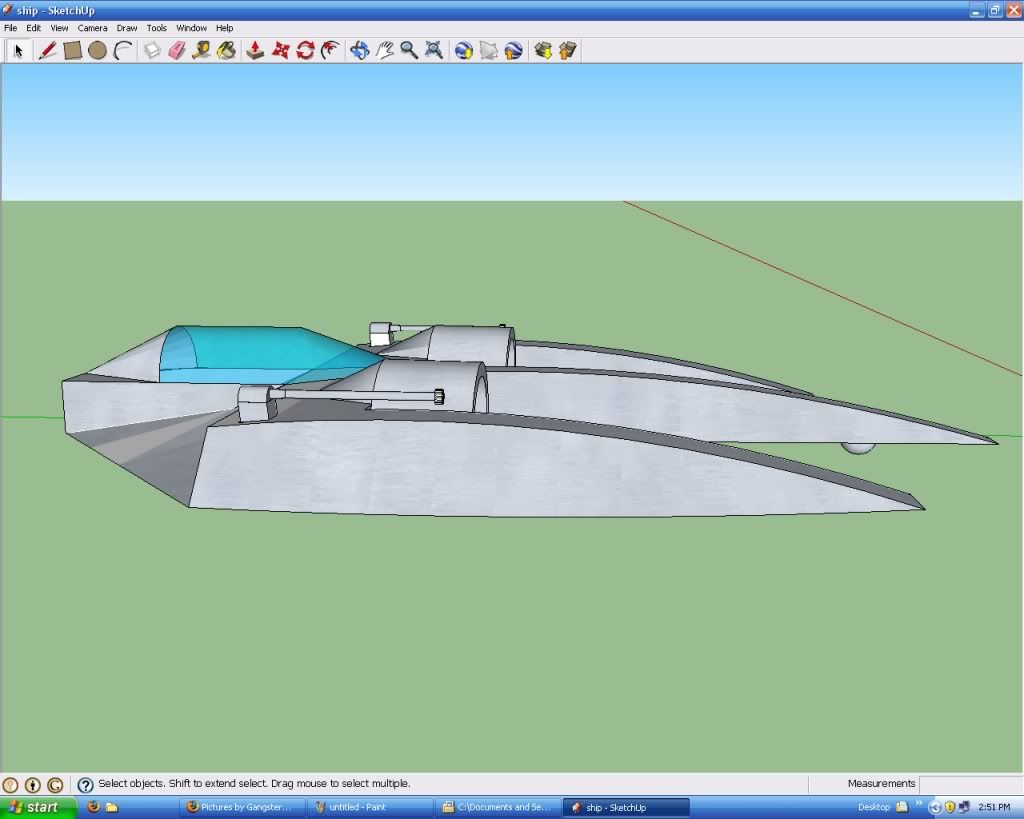This screenshot has width=1024, height=819.
Task: Click the credits status bar icon
Action: [33, 784]
